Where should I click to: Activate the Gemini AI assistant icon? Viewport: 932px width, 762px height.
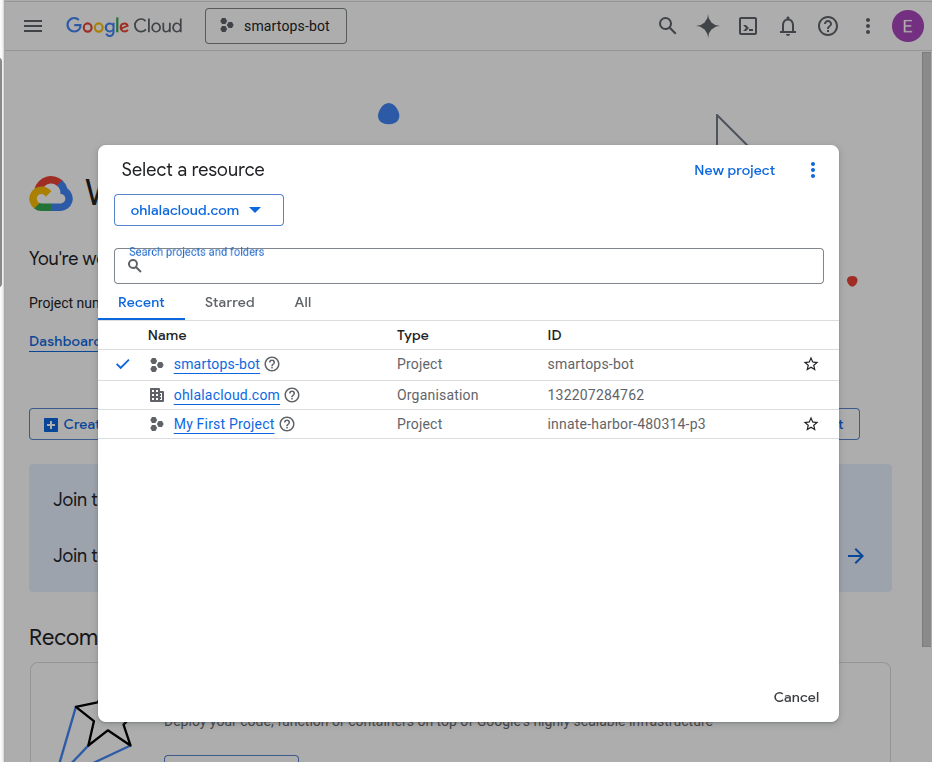707,26
